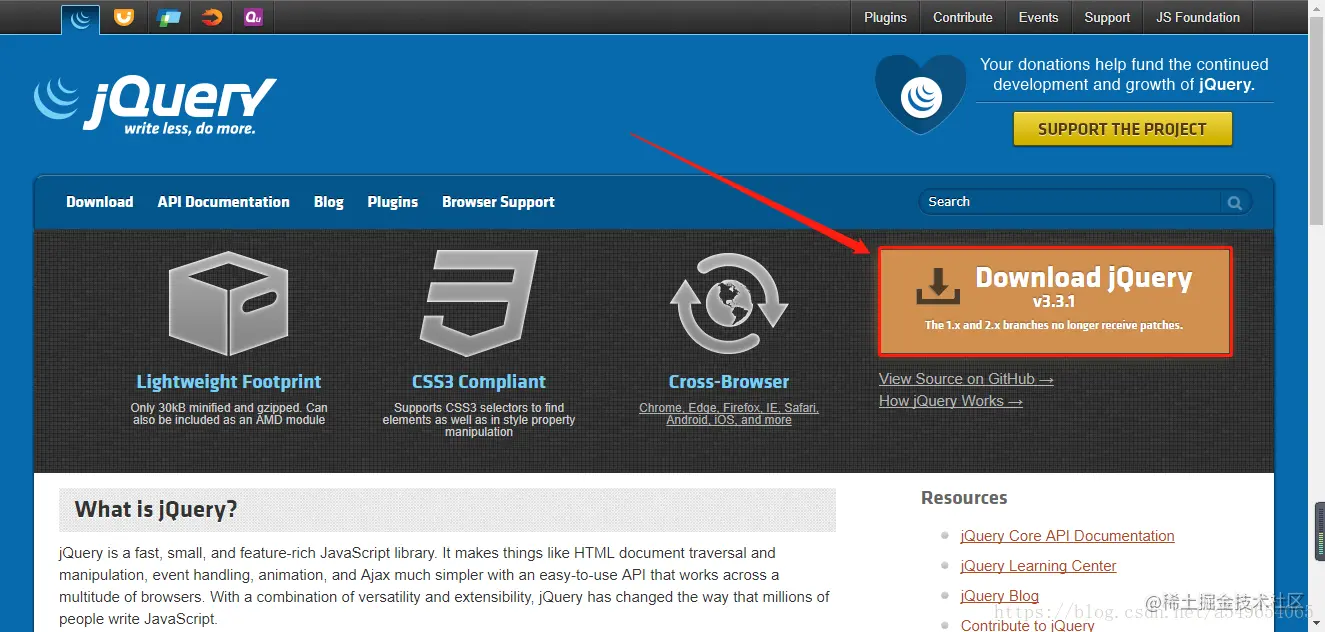Image resolution: width=1325 pixels, height=632 pixels.
Task: Open the jQuery Mobile project icon
Action: click(168, 17)
